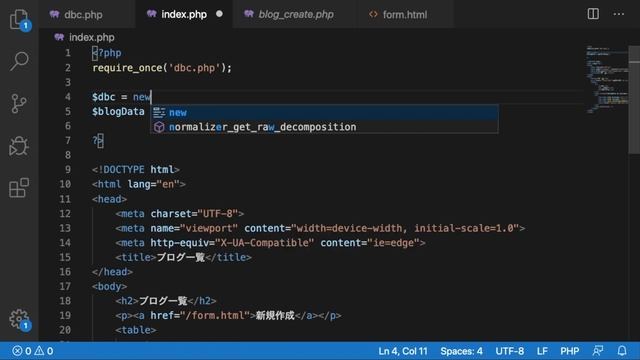Click the opening <?php tag on line 1

(107, 53)
